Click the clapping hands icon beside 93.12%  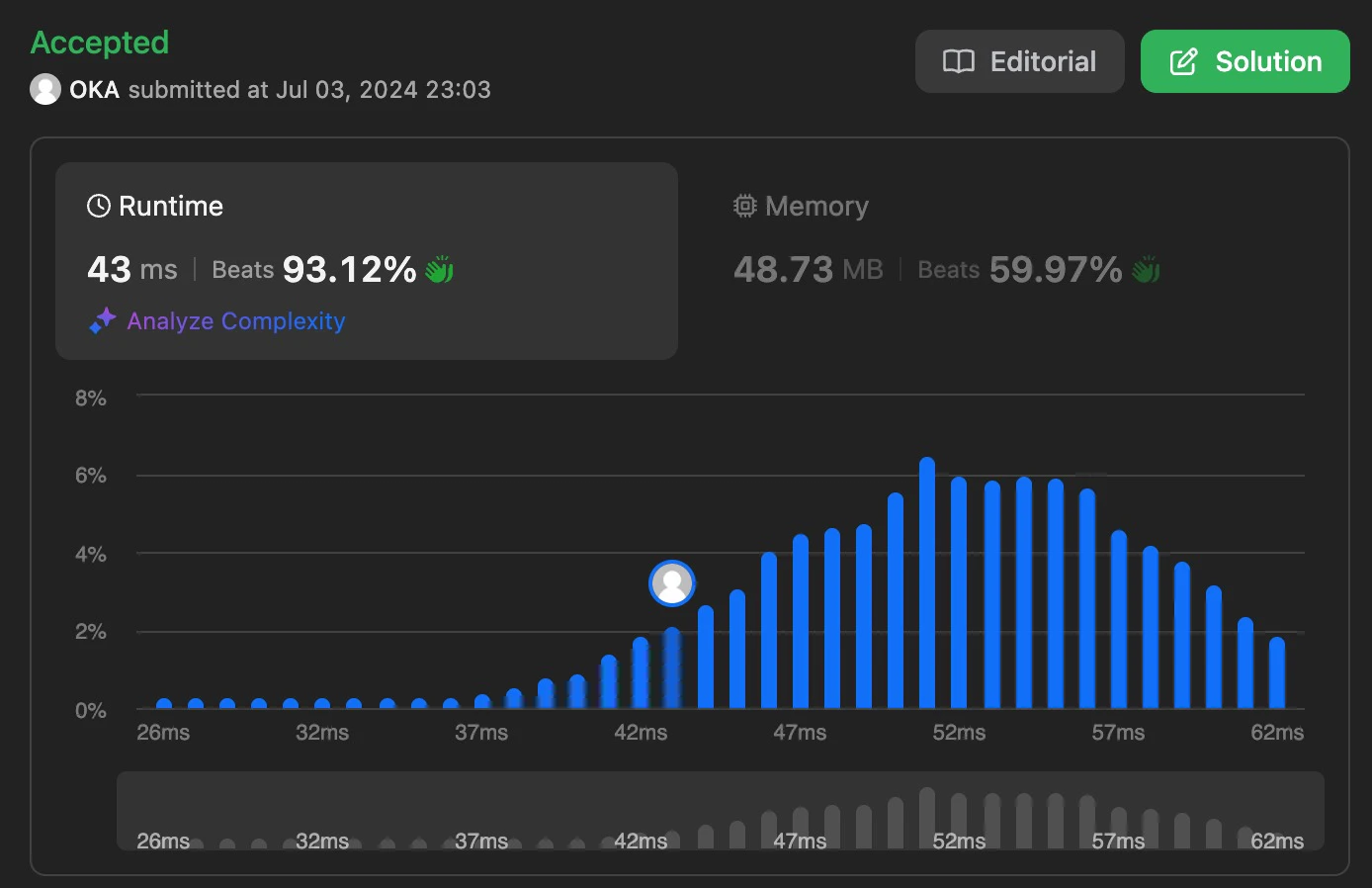click(439, 269)
